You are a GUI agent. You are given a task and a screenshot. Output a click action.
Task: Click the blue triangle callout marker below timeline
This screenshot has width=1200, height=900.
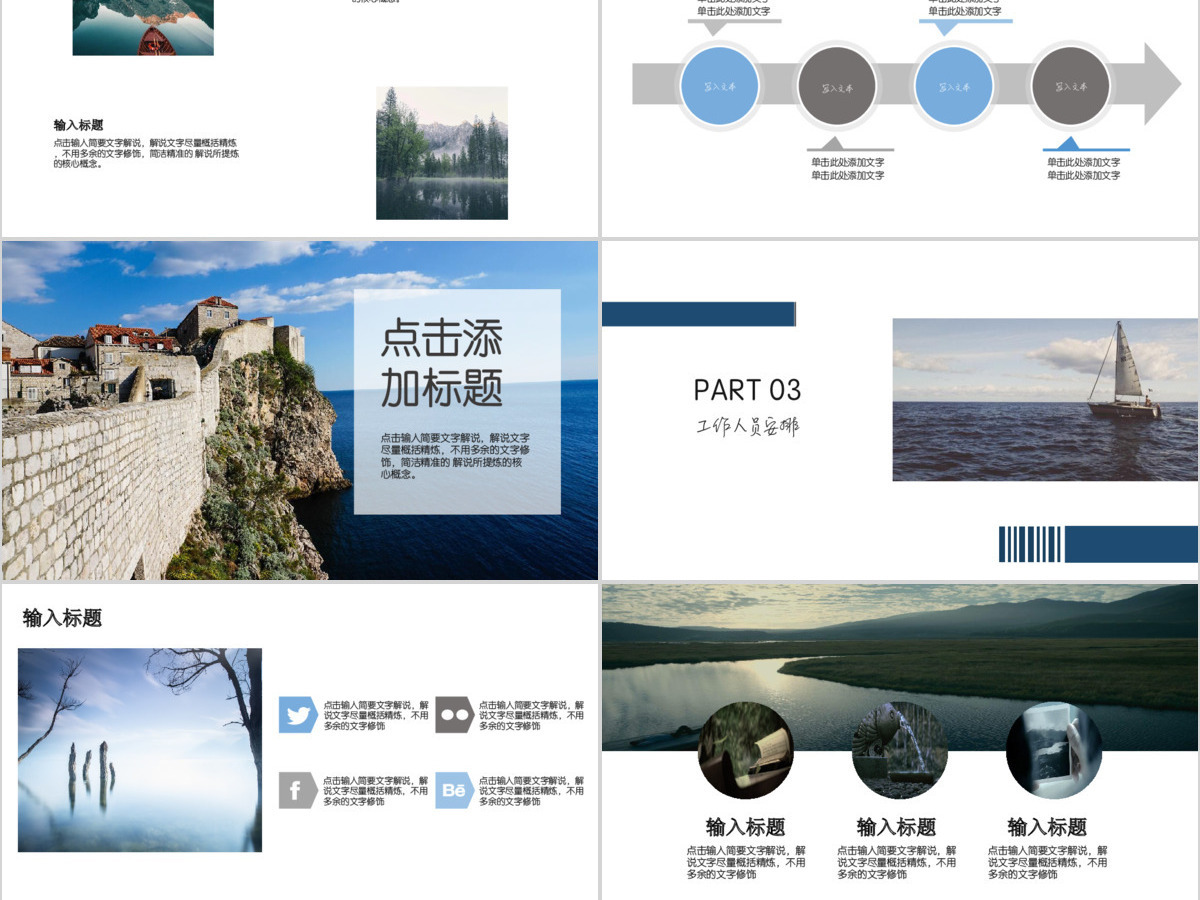[1069, 143]
